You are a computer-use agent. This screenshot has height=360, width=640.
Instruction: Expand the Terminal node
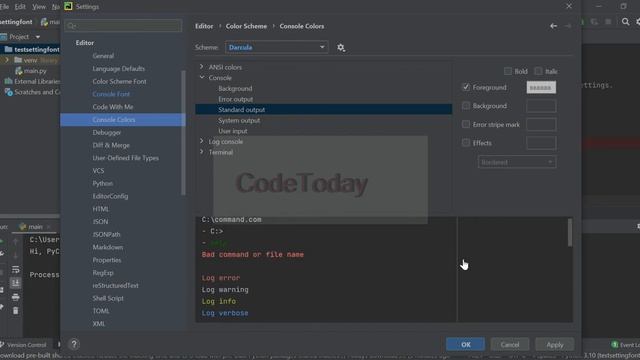click(x=201, y=151)
